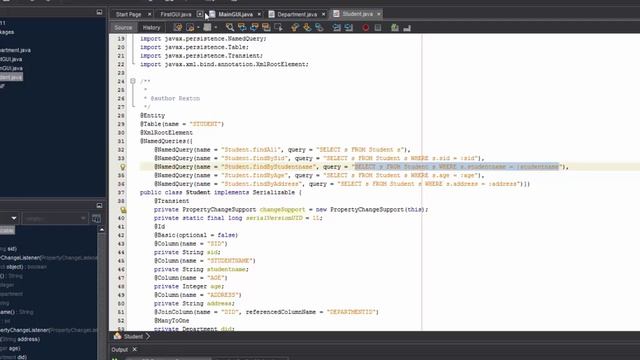Expand the breadcrumb chevron after Student
Screen dimensions: 640x360
coord(148,336)
